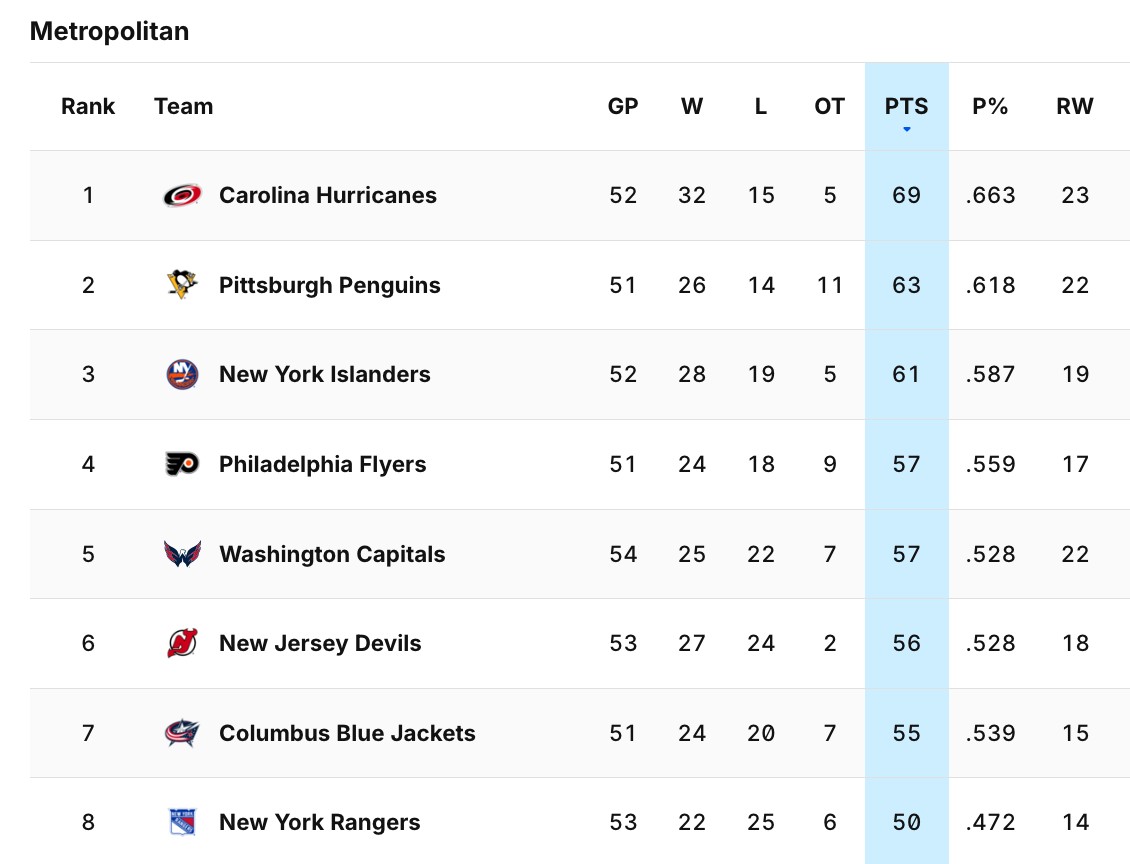
Task: Sort standings by the P% column
Action: point(989,106)
